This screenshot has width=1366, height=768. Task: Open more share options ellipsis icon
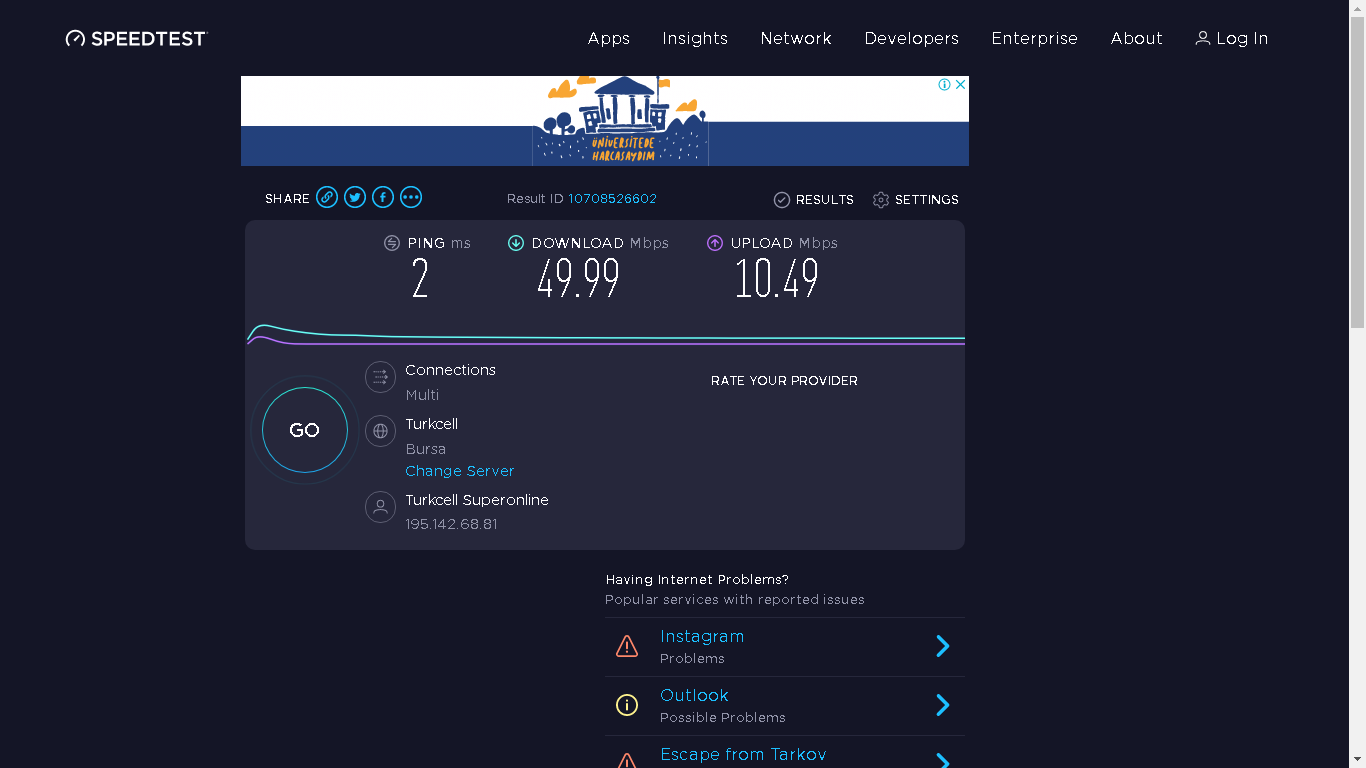click(x=411, y=197)
